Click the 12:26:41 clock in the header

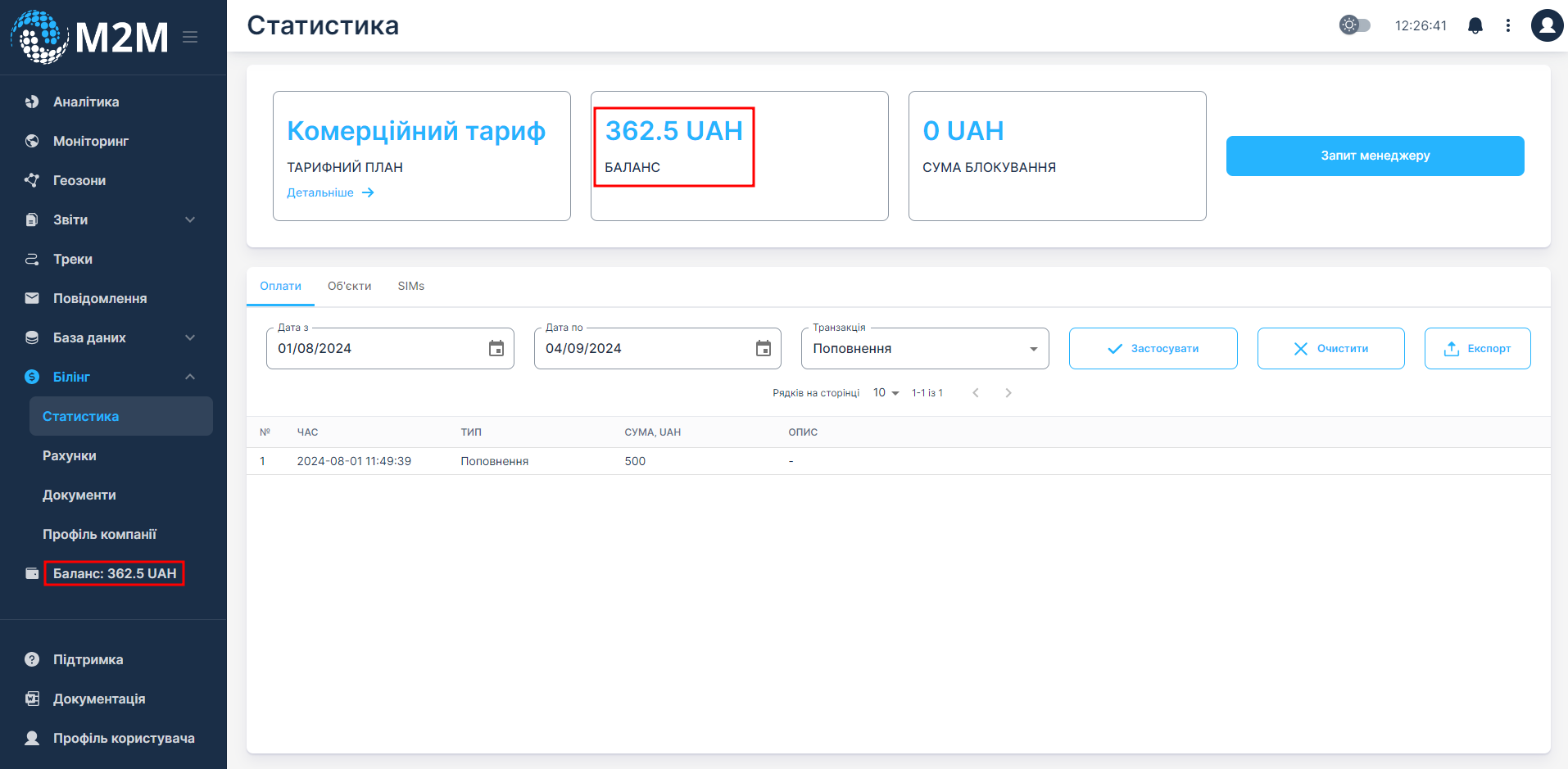[1421, 25]
